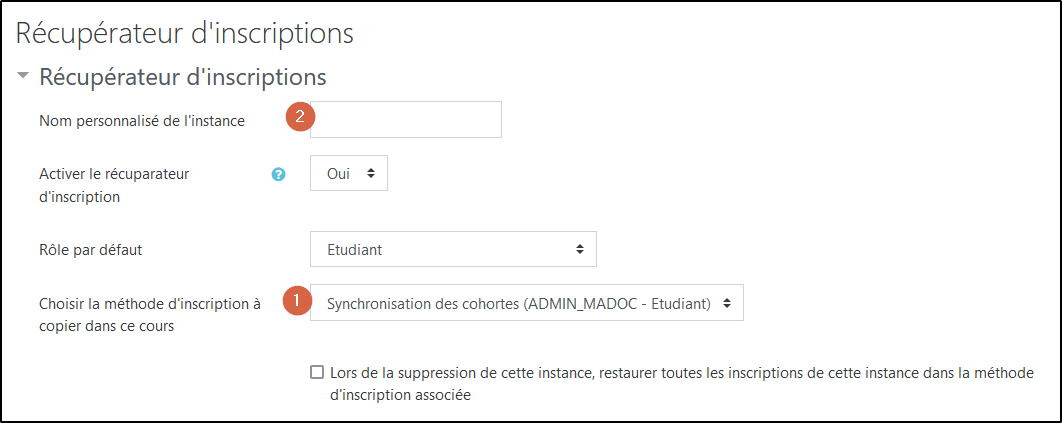Collapse the section using the gray triangle

tap(23, 76)
